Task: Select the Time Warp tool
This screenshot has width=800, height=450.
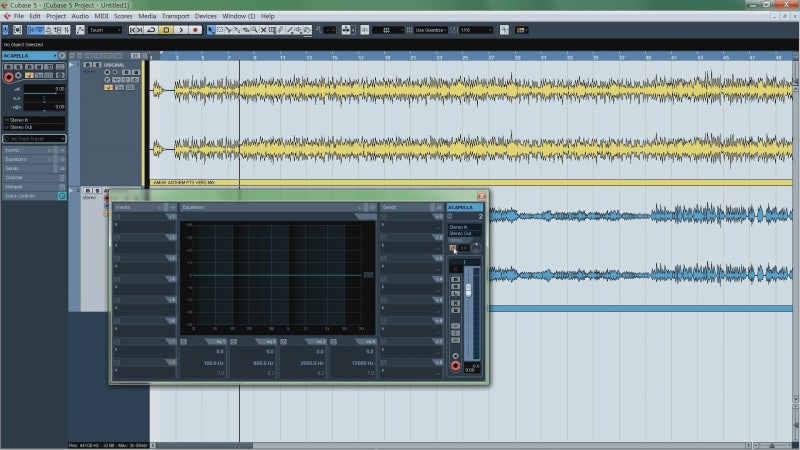Action: point(272,30)
